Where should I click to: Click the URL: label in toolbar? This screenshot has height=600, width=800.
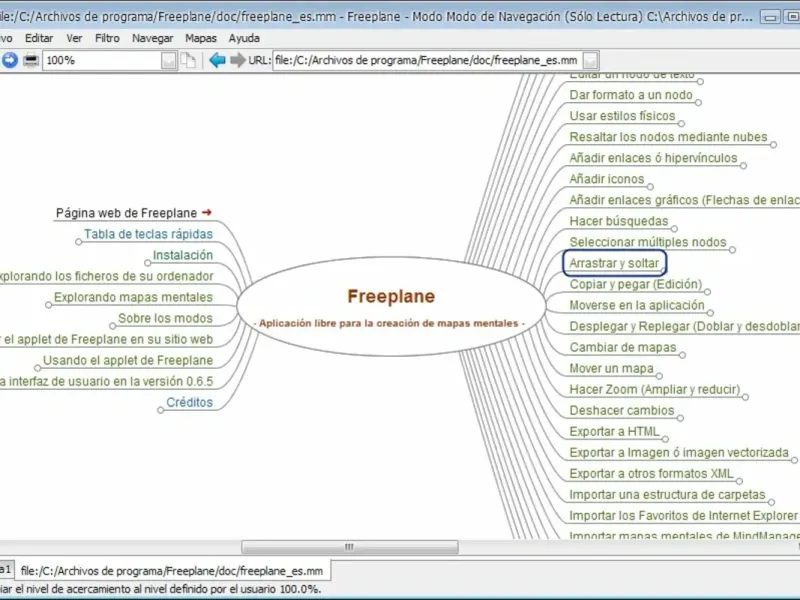coord(259,60)
